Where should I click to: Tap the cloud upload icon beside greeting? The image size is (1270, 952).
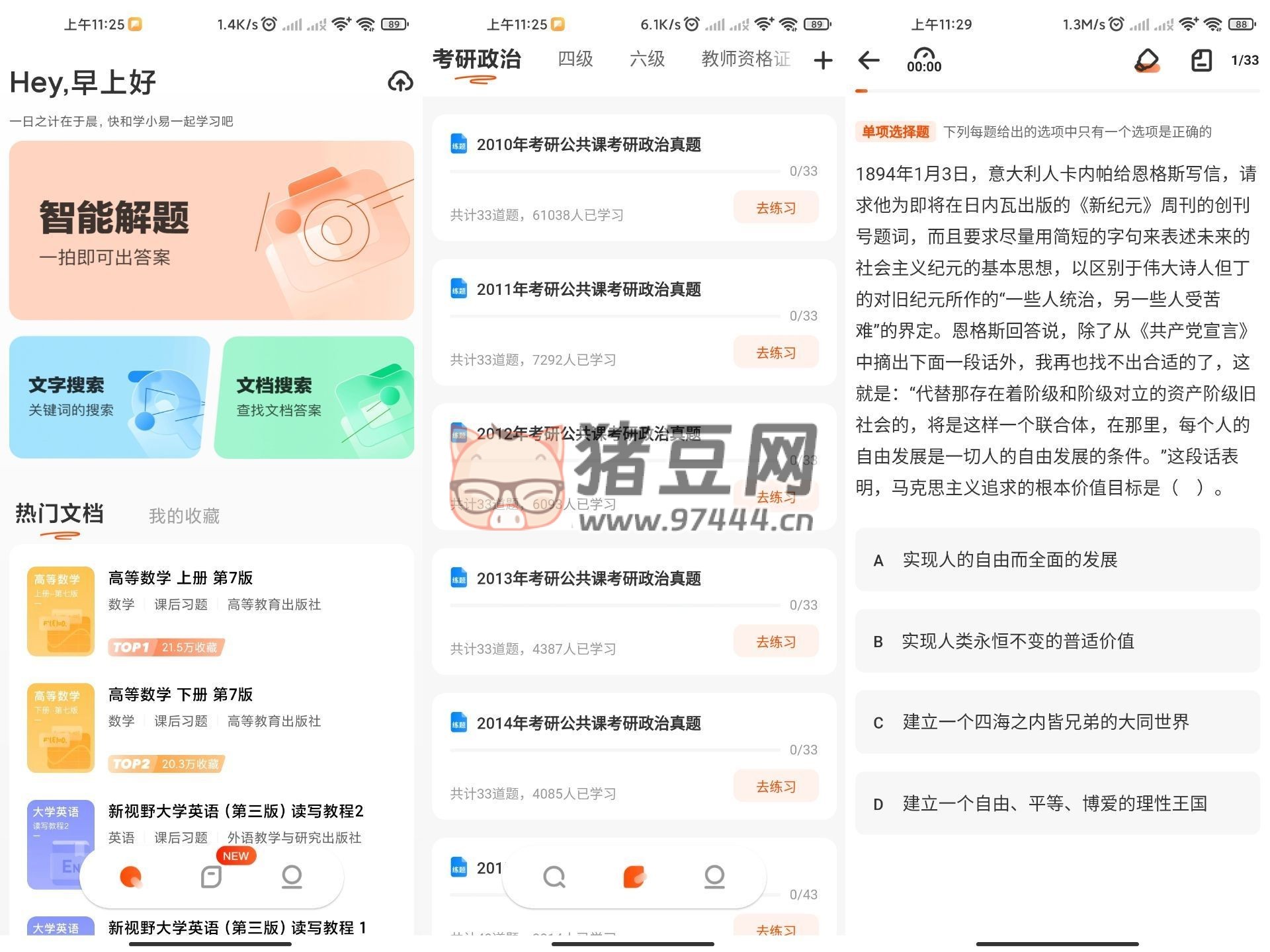[400, 81]
